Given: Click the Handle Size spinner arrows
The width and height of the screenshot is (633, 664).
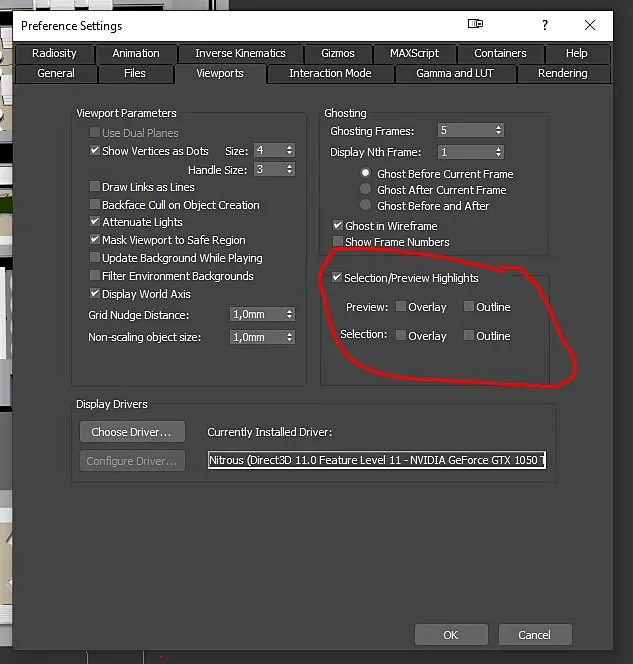Looking at the screenshot, I should [x=289, y=169].
